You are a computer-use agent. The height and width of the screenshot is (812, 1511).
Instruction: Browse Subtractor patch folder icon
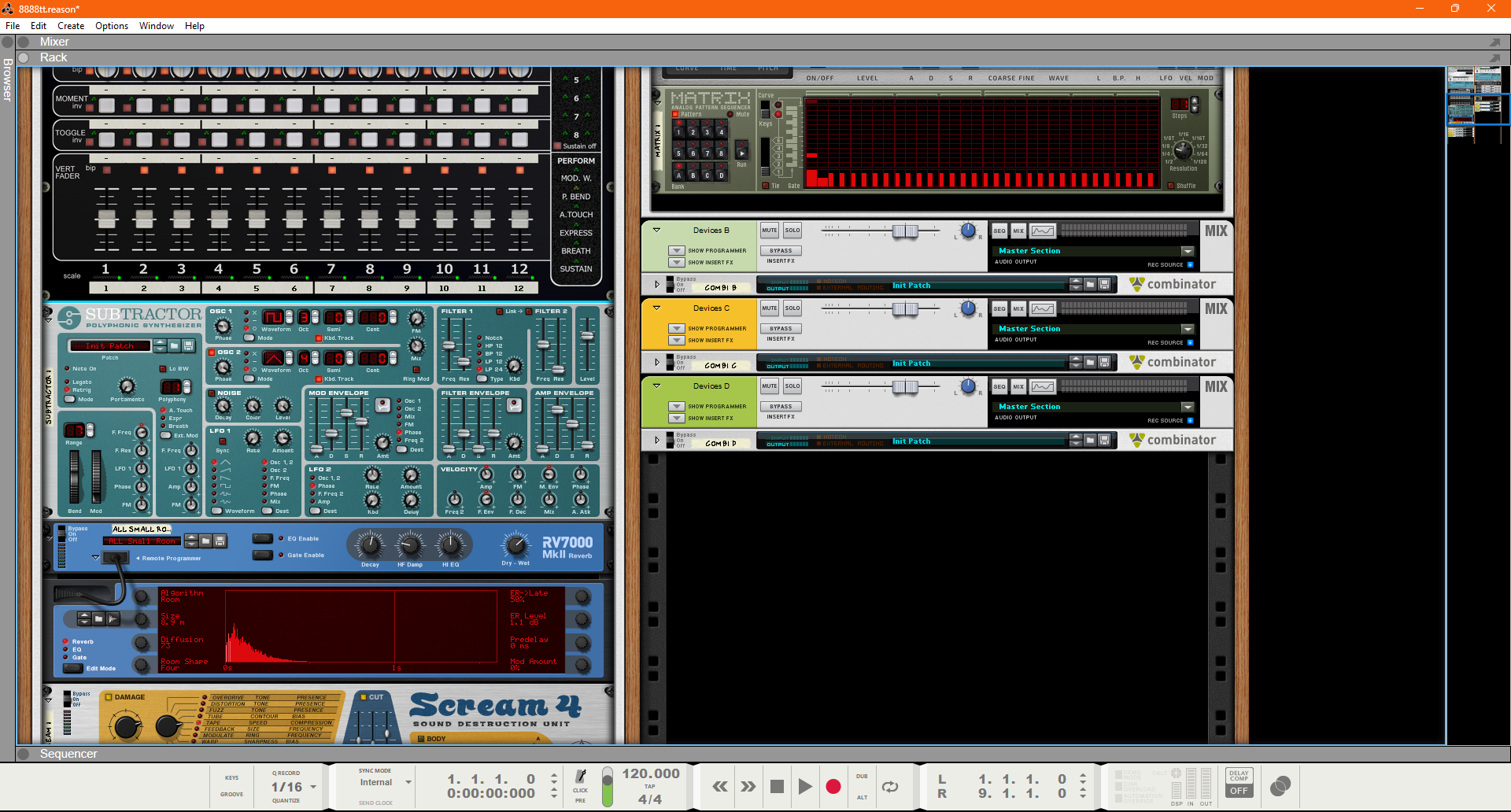(175, 345)
